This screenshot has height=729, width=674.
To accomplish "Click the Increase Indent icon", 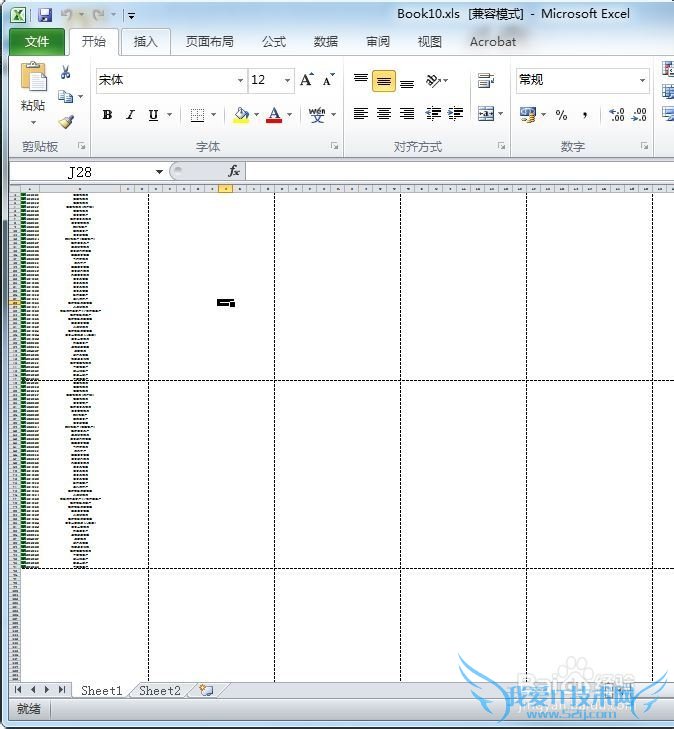I will click(456, 113).
